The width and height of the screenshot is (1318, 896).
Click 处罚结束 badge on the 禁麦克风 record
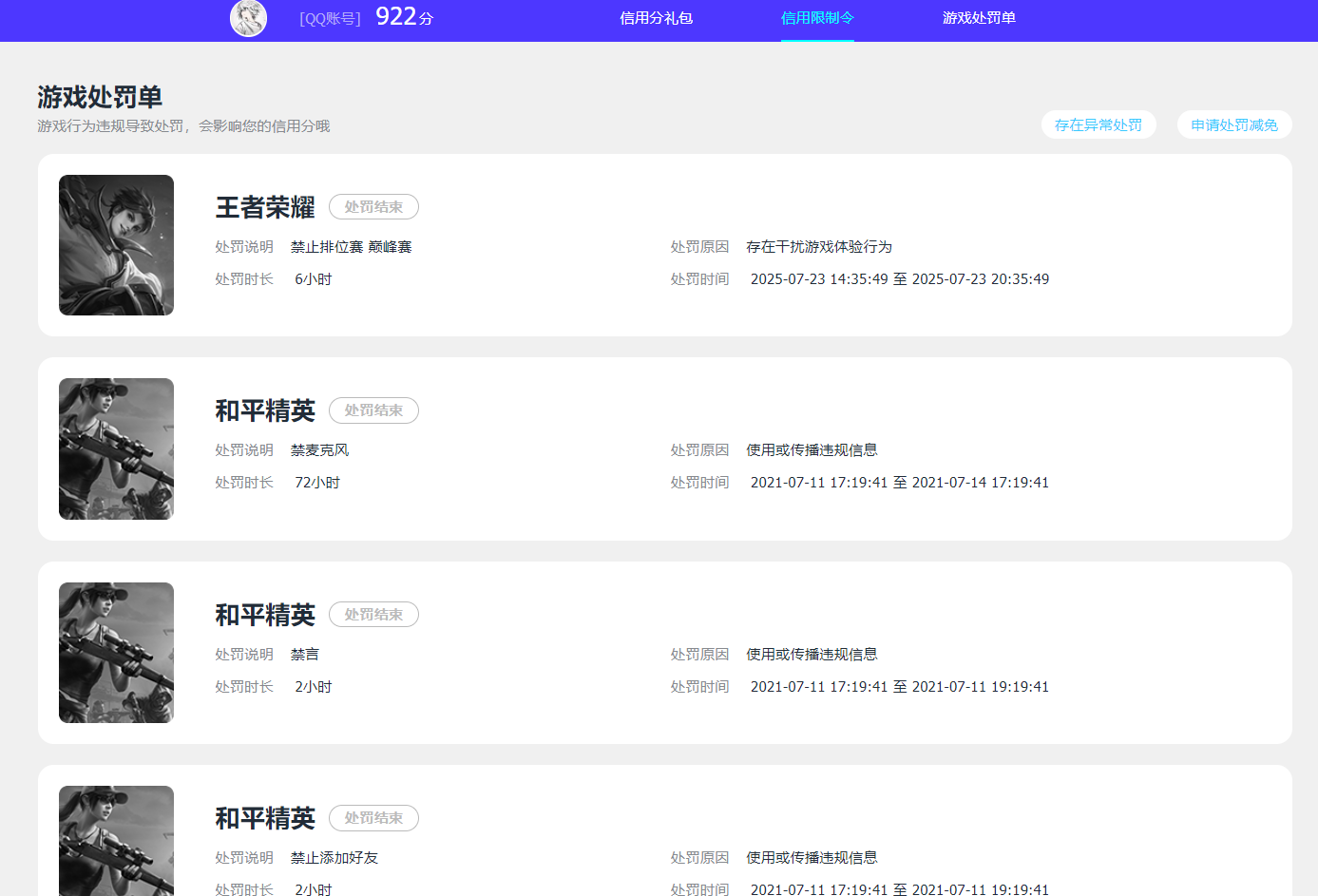[373, 410]
